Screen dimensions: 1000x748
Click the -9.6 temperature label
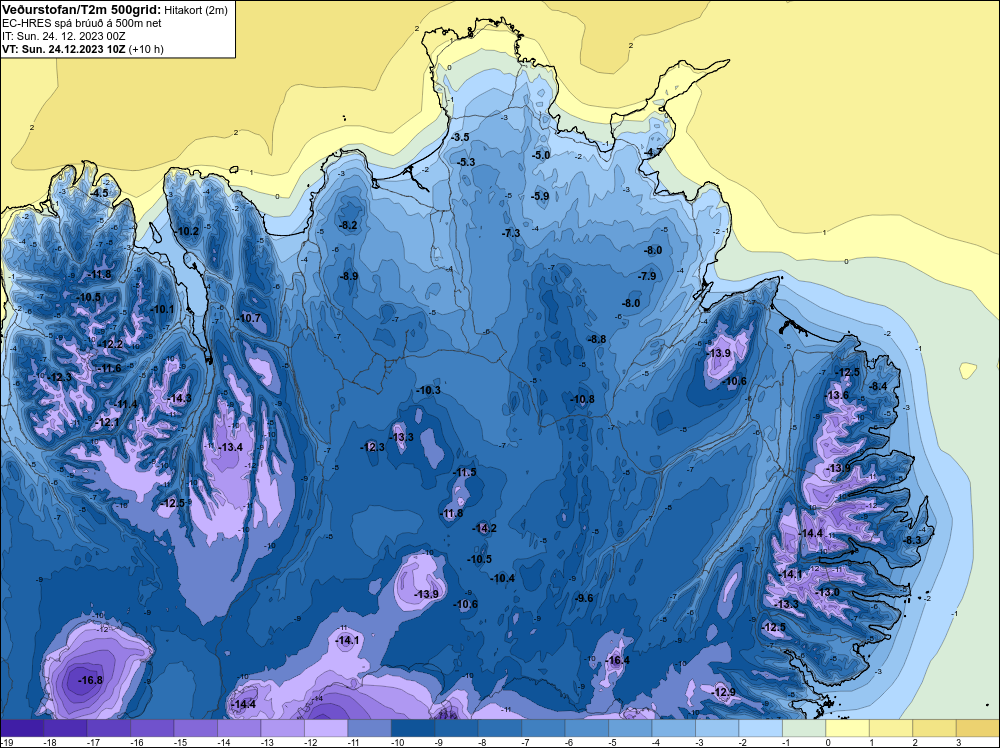(584, 598)
